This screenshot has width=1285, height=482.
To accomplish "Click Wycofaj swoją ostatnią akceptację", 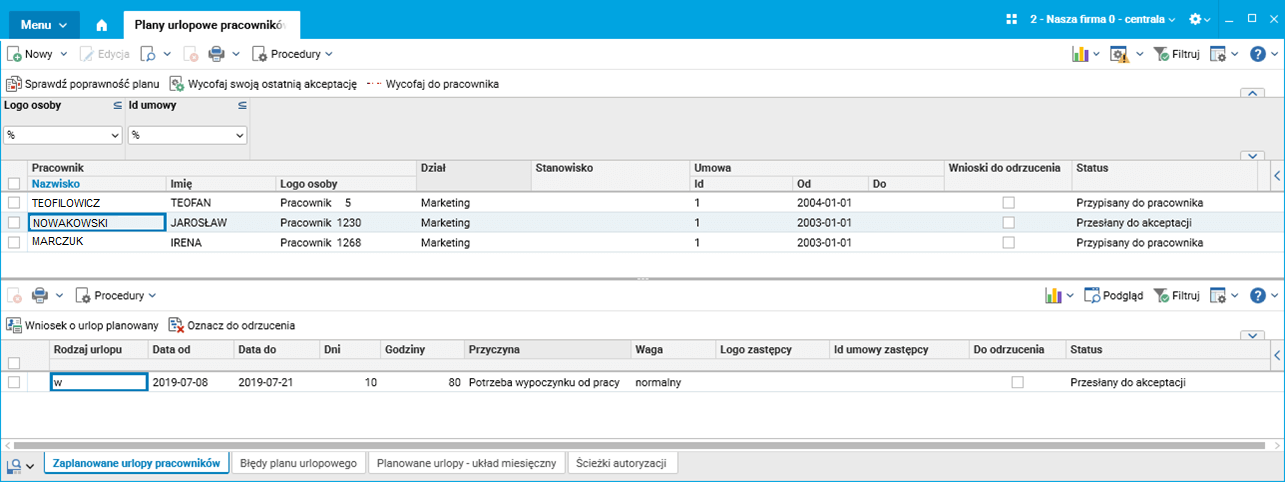I will coord(263,84).
